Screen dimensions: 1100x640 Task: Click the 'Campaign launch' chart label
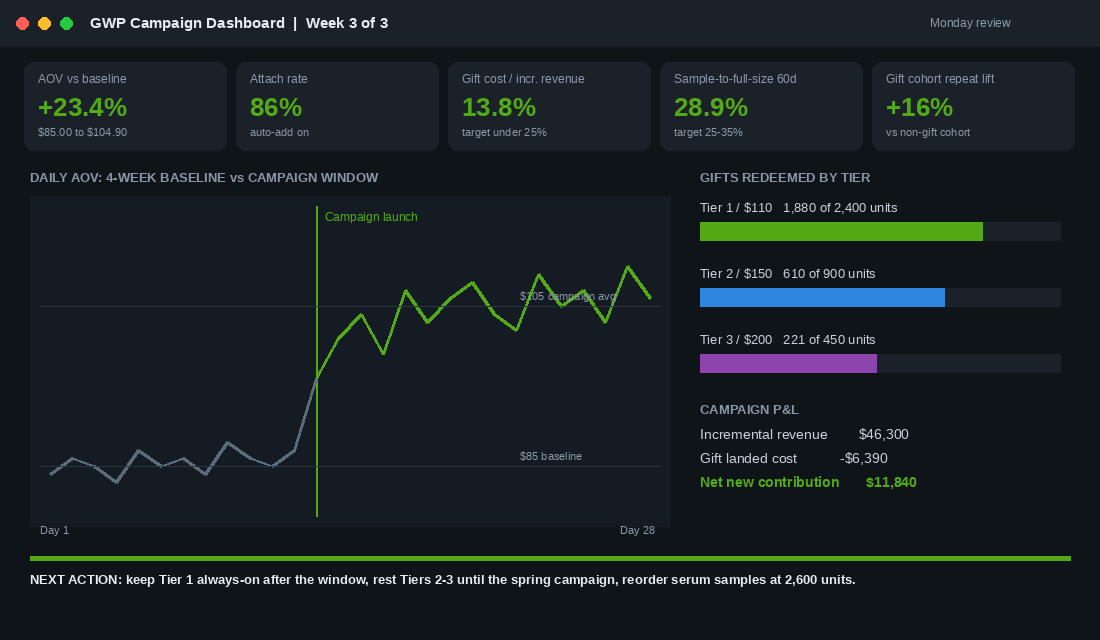click(x=371, y=217)
